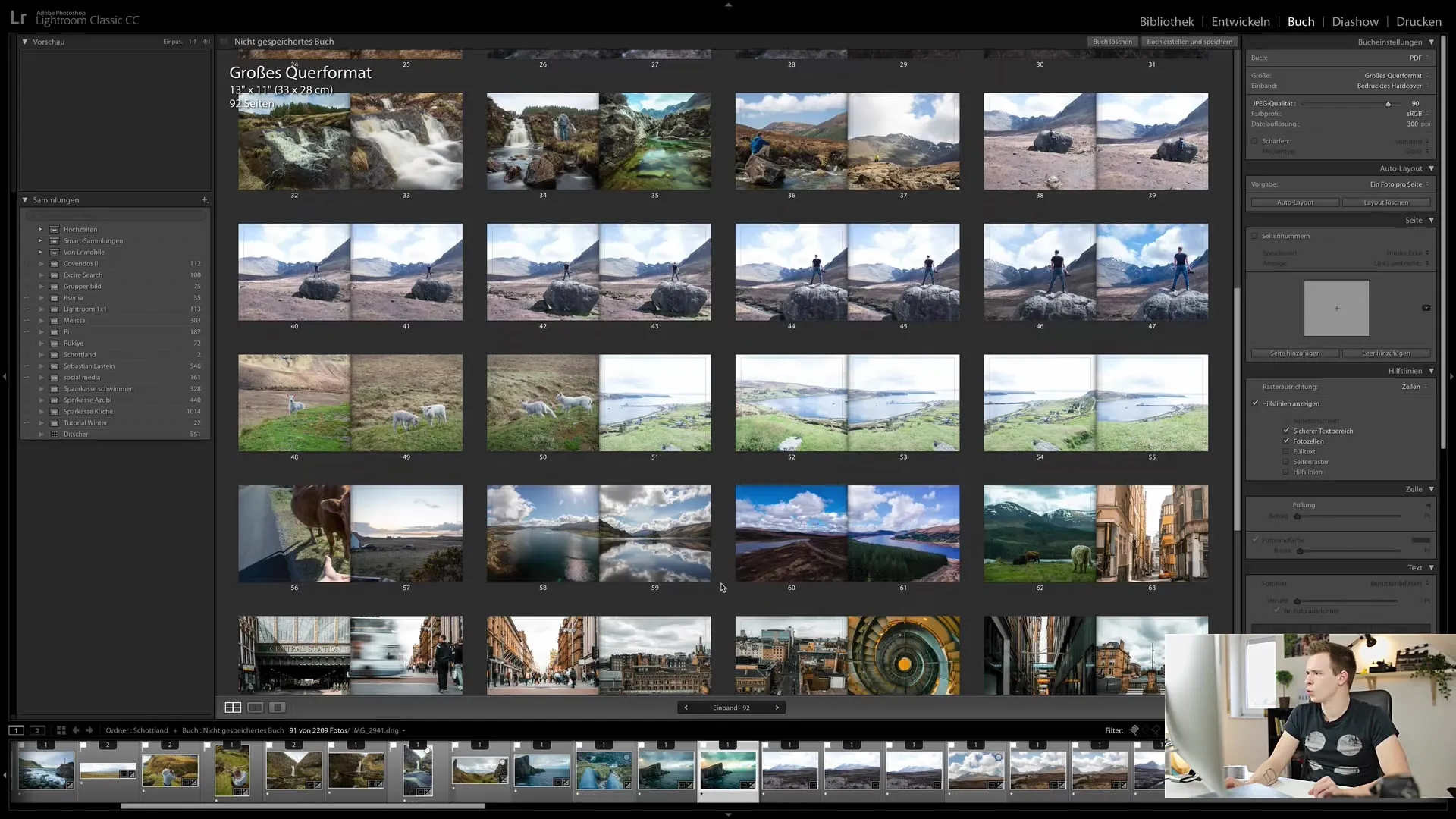Select 1:1 preview zoom level
Screen dimensions: 1456x819
[x=193, y=42]
